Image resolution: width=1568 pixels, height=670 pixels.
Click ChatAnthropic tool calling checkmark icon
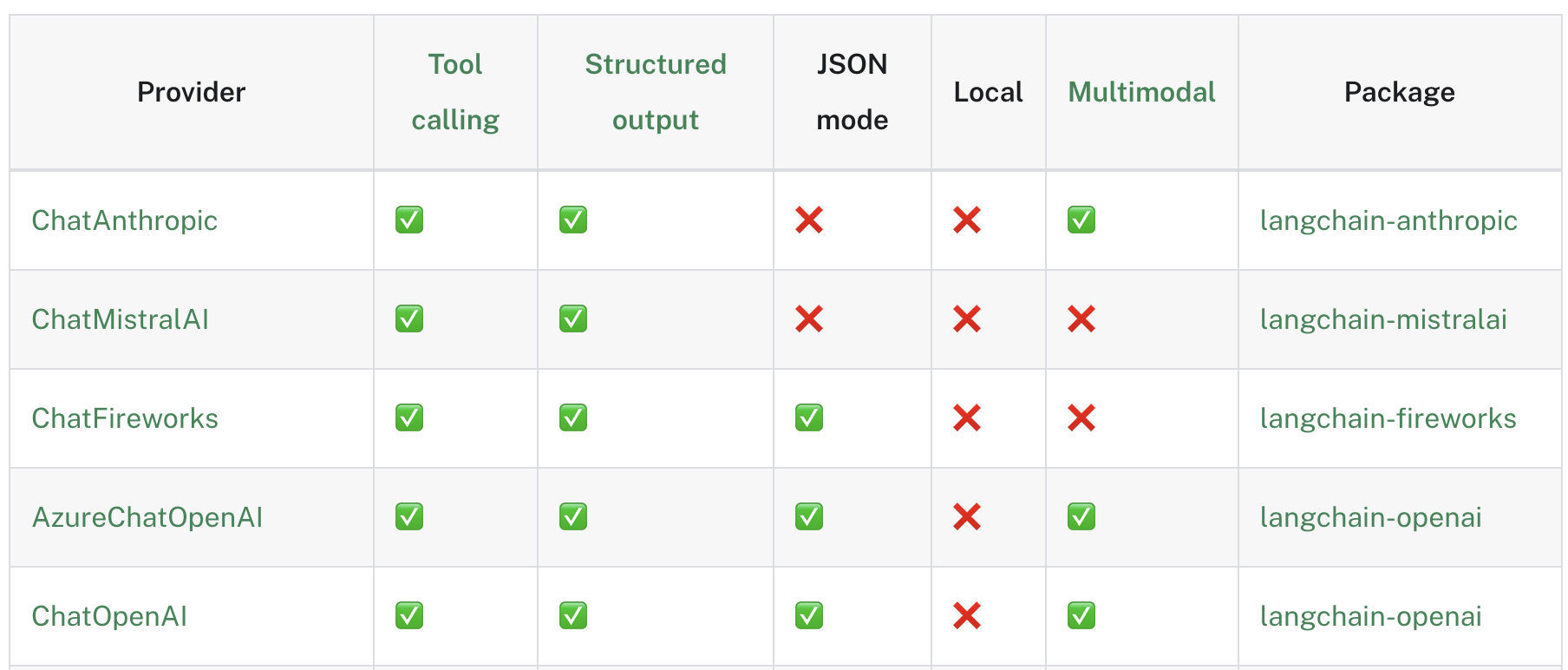point(409,220)
